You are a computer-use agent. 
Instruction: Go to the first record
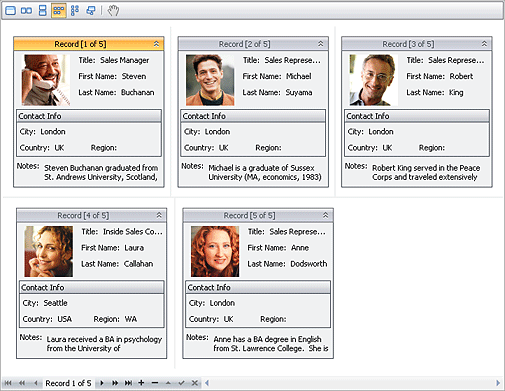click(8, 383)
